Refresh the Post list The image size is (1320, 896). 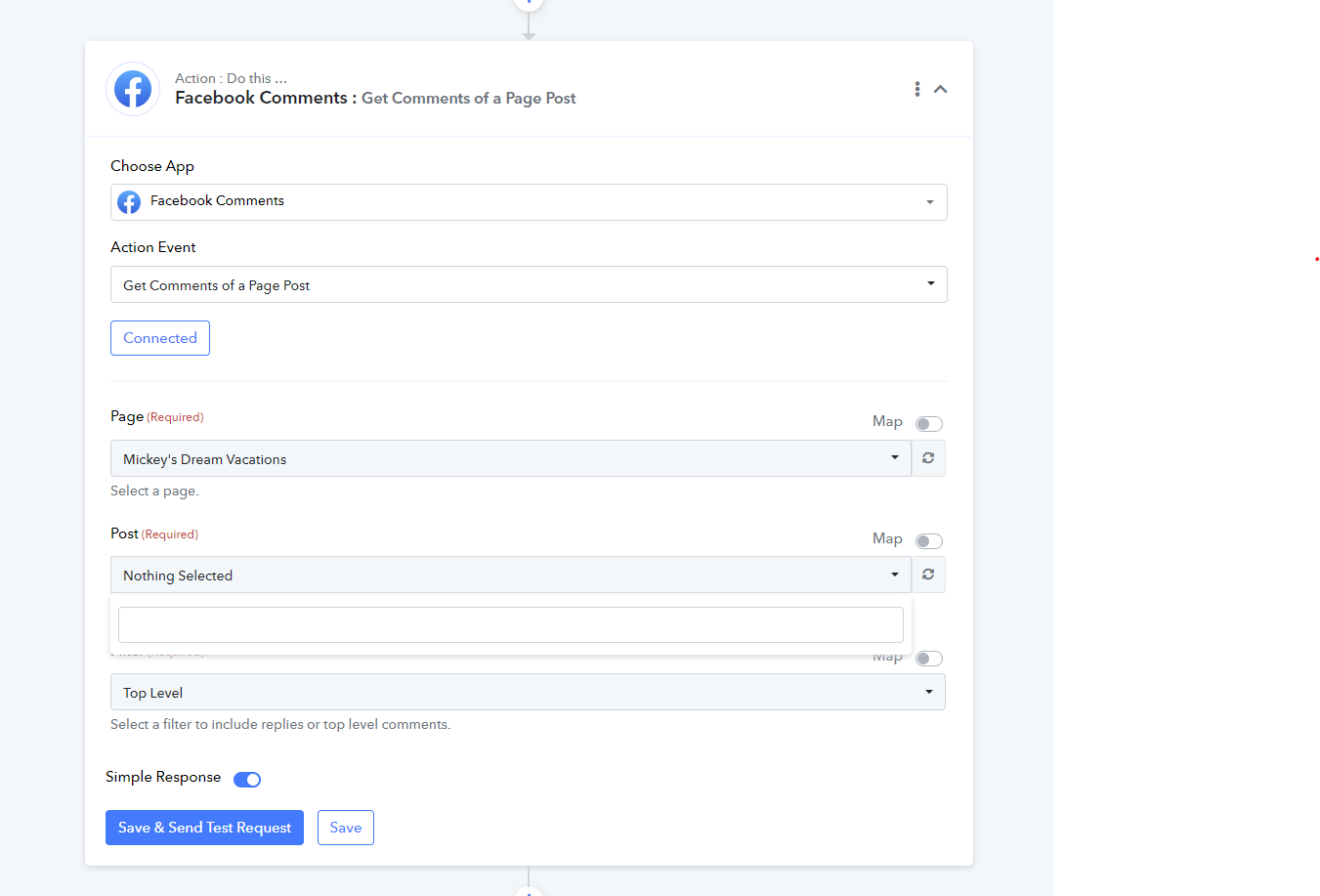[928, 575]
